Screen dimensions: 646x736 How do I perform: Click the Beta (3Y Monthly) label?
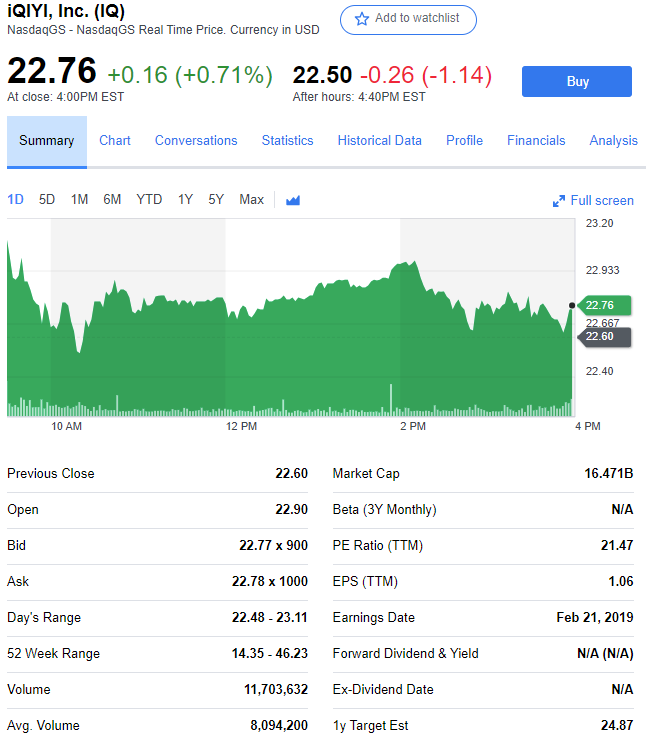click(385, 510)
